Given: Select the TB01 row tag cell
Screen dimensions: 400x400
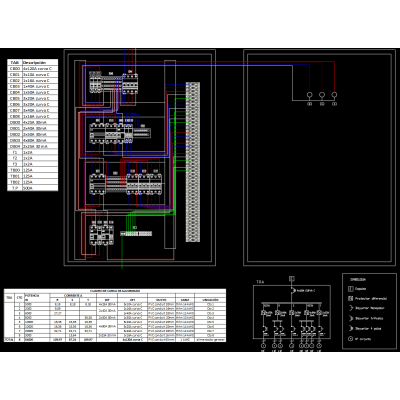Looking at the screenshot, I should (x=15, y=176).
